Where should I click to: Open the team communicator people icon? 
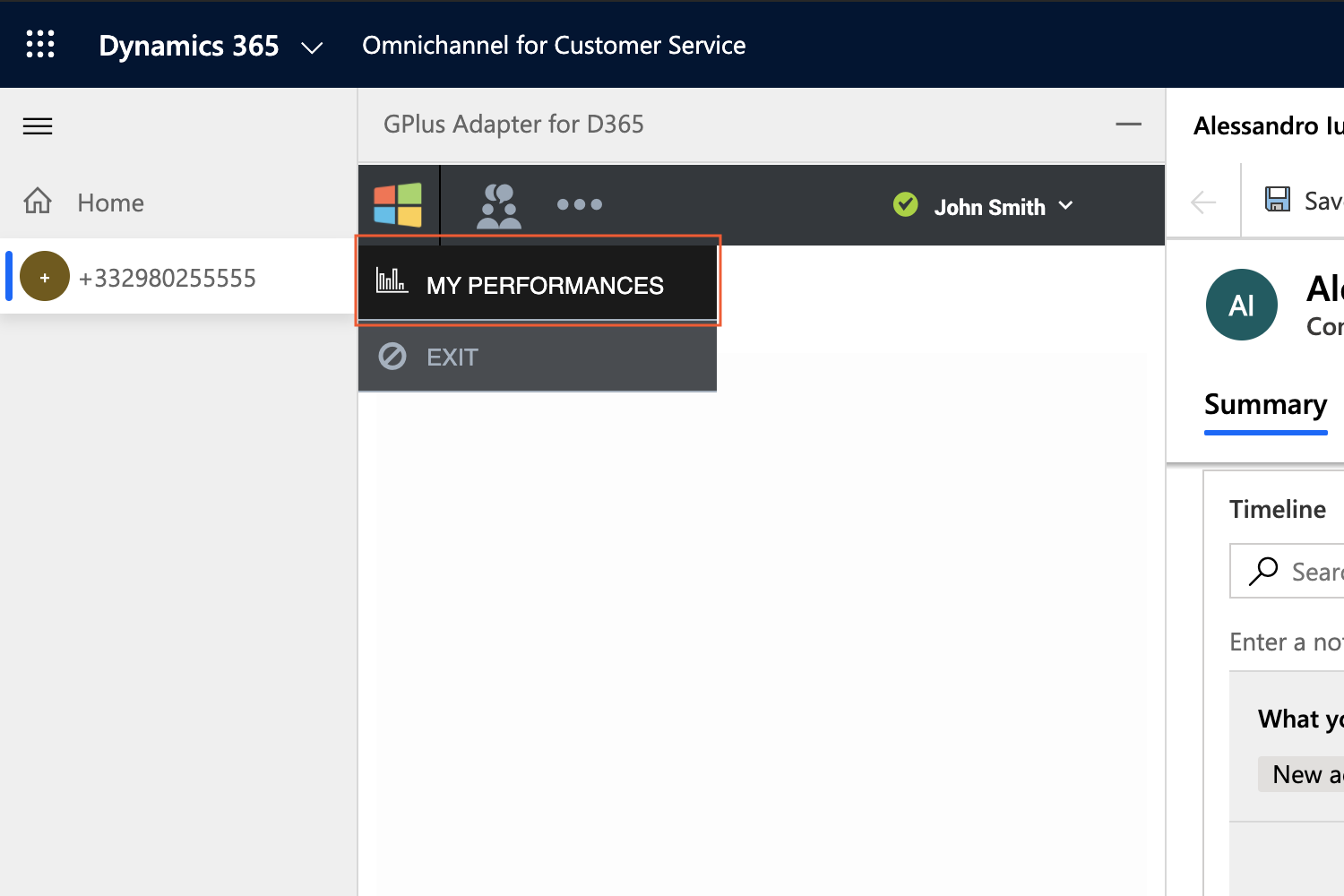pyautogui.click(x=499, y=206)
